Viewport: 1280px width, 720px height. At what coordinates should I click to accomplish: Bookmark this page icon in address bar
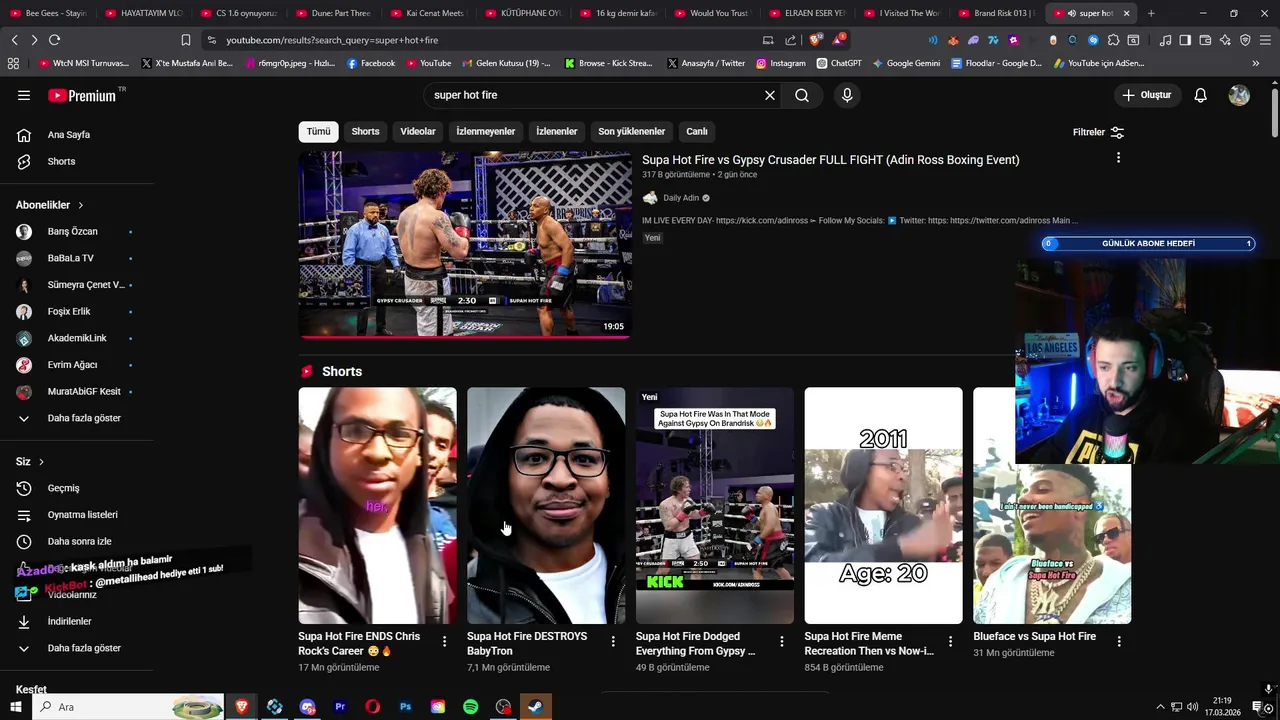tap(186, 40)
